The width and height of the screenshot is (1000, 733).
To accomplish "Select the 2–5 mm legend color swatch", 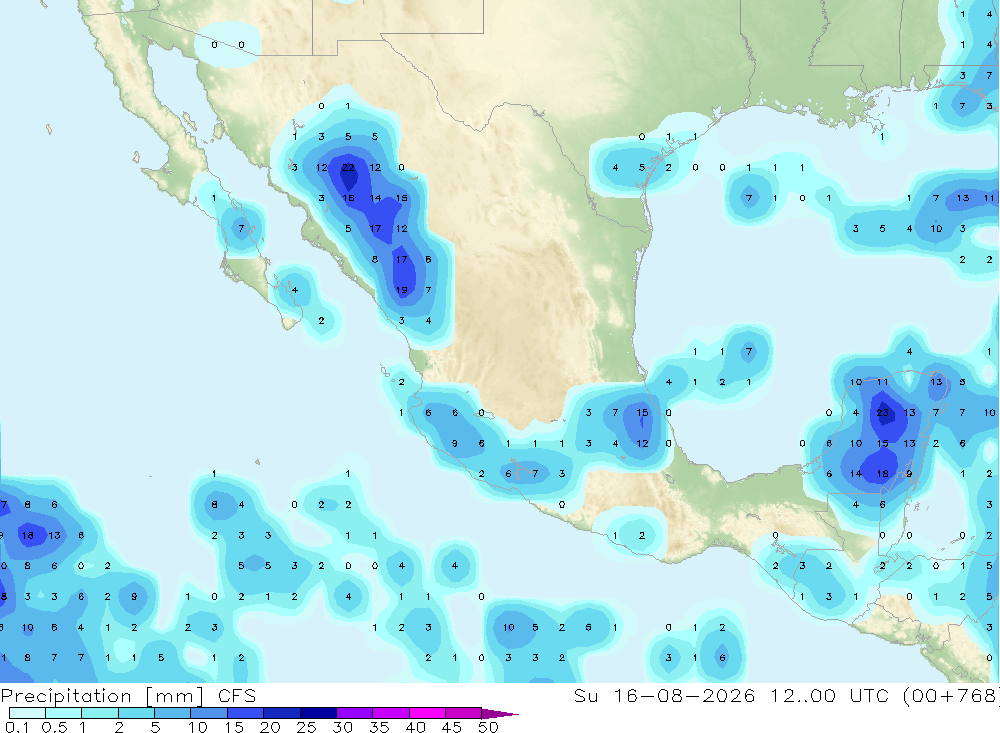I will 136,713.
